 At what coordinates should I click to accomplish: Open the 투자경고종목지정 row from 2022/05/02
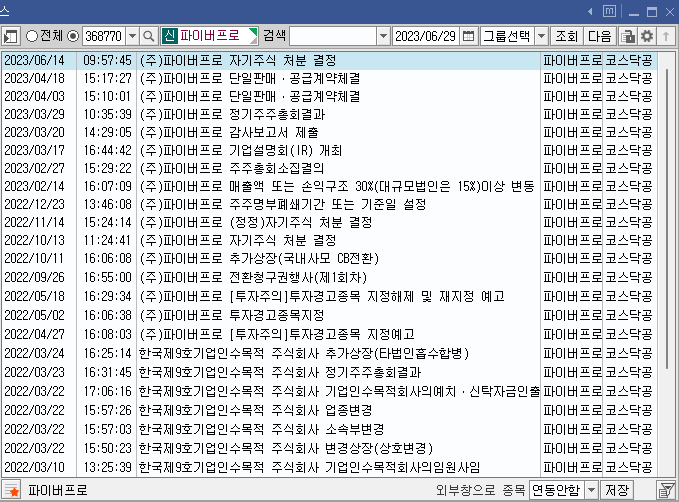[x=329, y=315]
